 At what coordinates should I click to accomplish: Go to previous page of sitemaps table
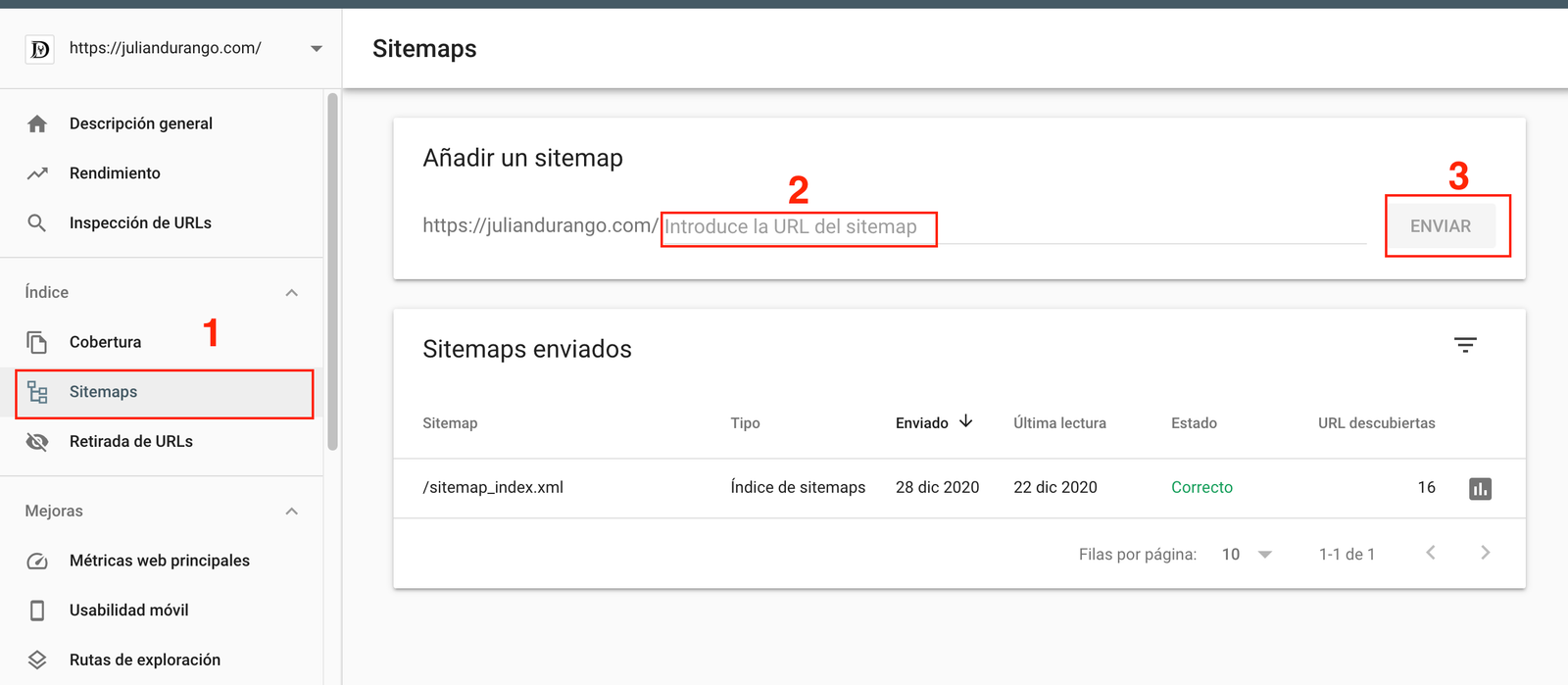click(x=1431, y=553)
